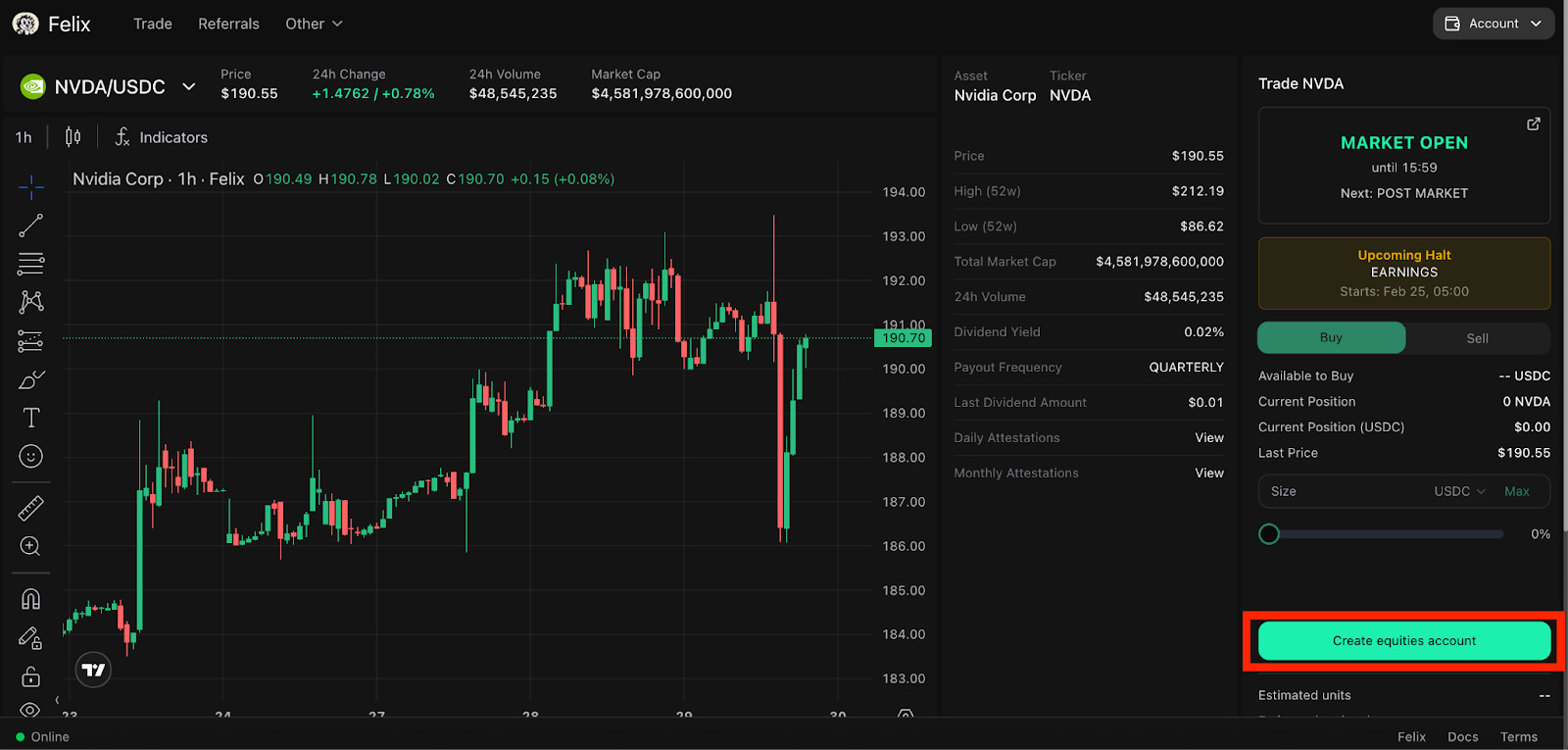Click Create equities account button
This screenshot has height=750, width=1568.
1403,641
